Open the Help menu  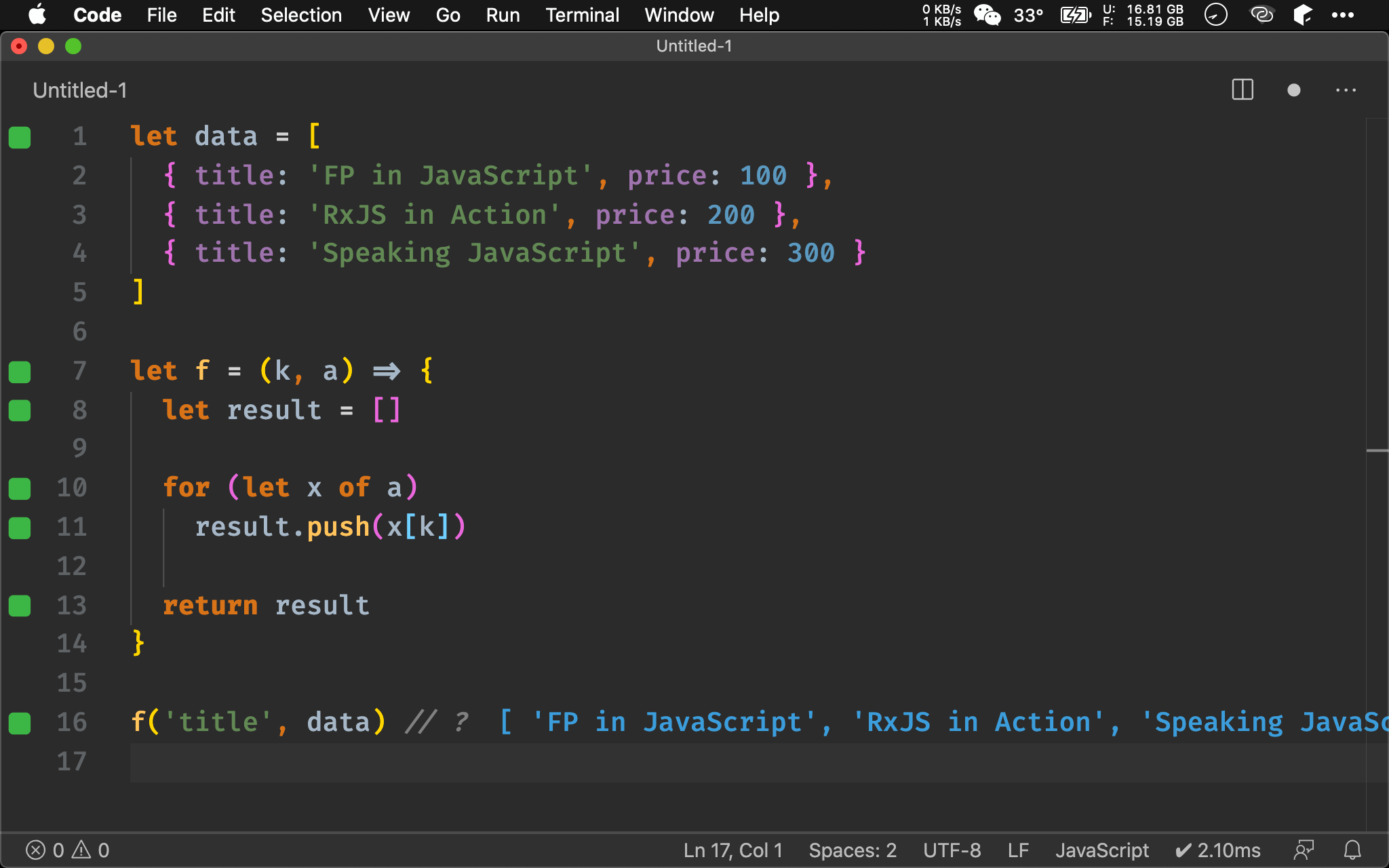click(759, 15)
